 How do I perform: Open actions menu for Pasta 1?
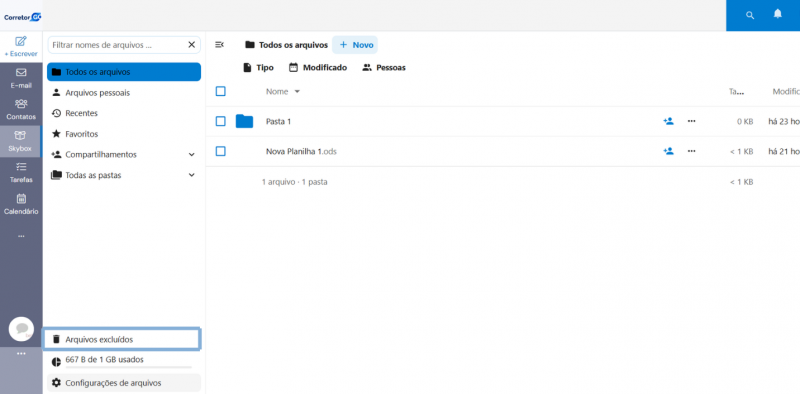tap(691, 121)
